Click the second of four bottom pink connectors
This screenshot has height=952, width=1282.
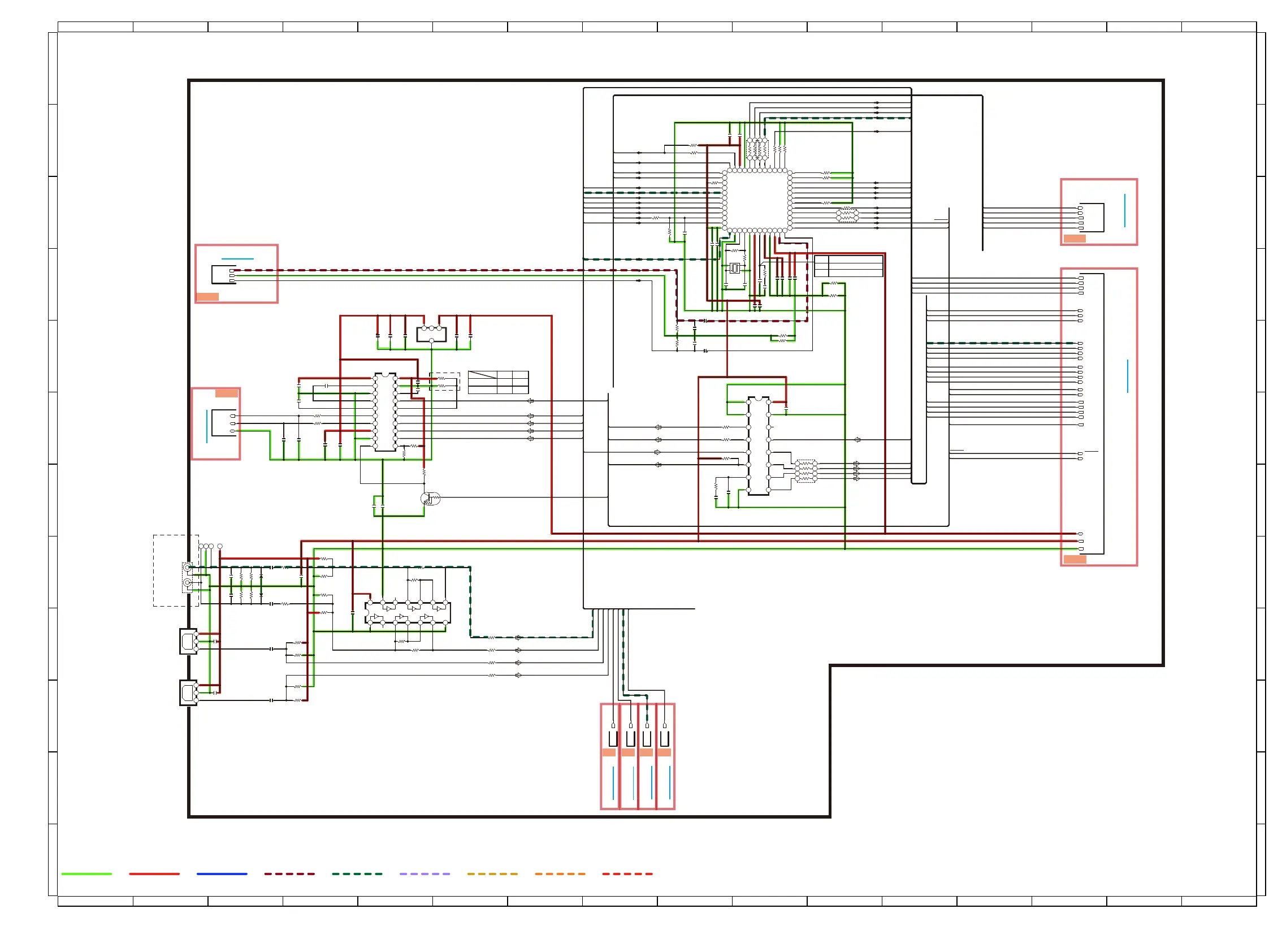tap(629, 756)
